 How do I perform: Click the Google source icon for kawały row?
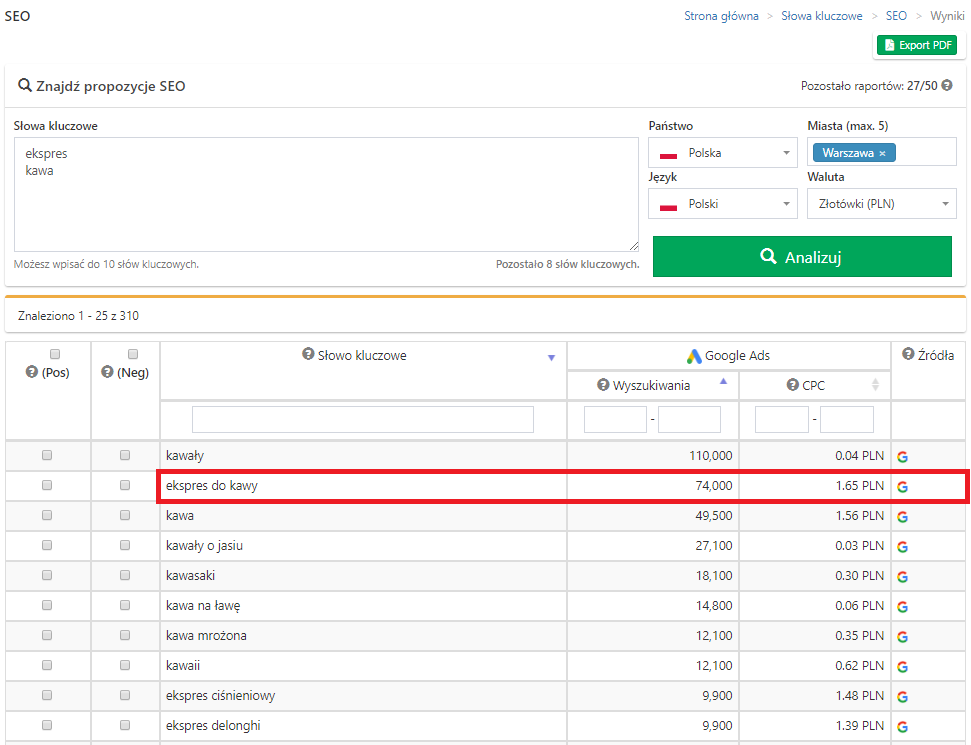pos(903,456)
